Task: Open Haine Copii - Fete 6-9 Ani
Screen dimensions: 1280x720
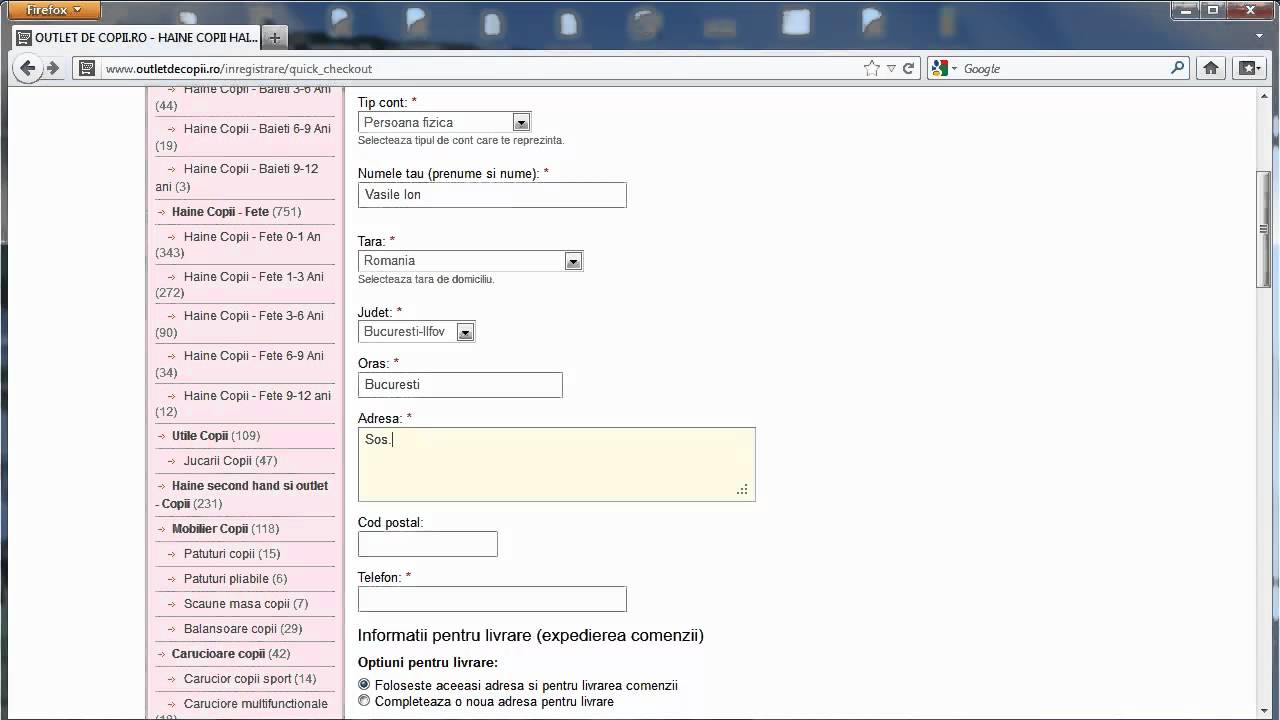Action: pyautogui.click(x=254, y=356)
